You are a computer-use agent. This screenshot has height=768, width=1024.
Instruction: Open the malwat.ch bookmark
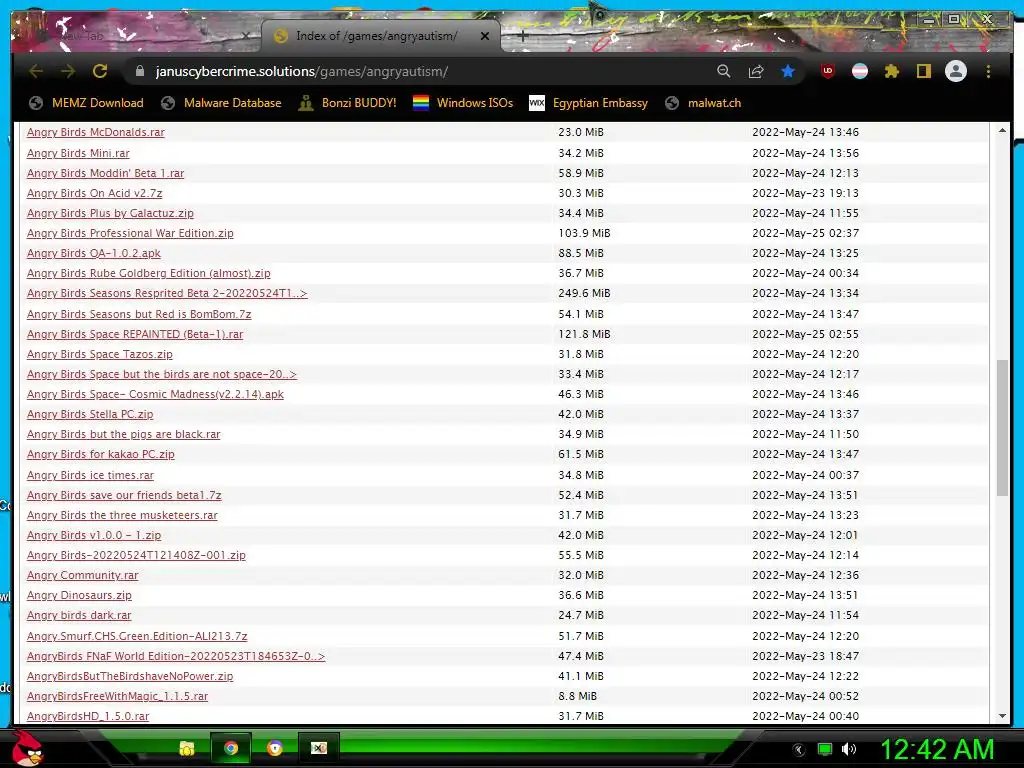tap(703, 103)
